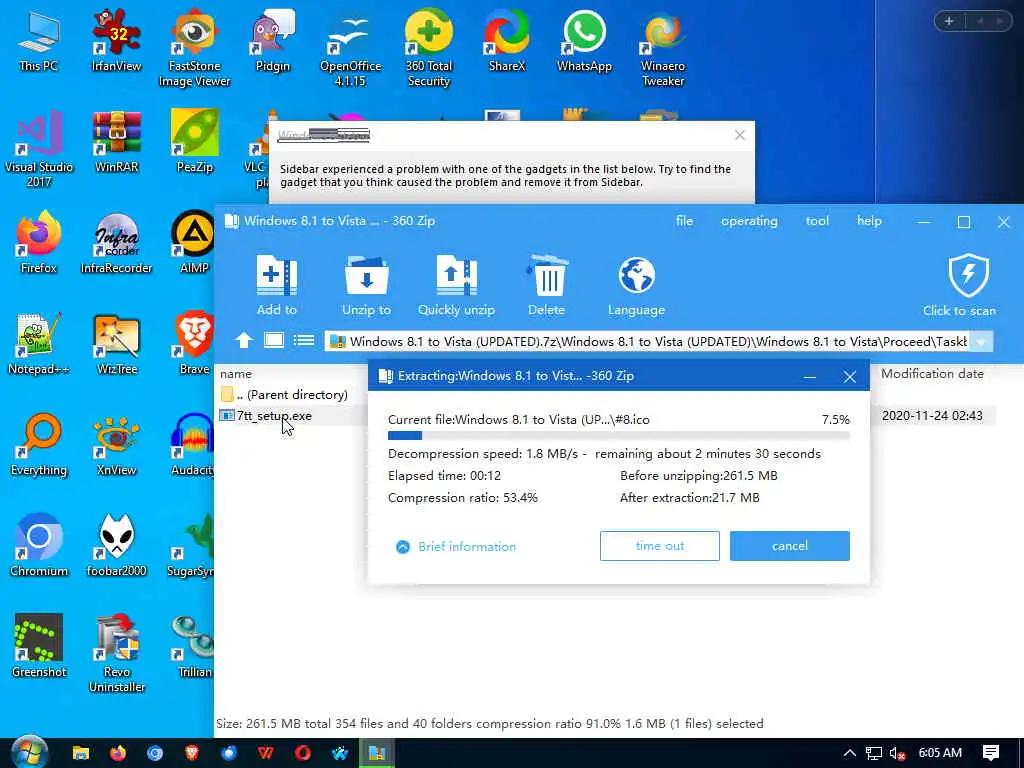Screen dimensions: 1024x768
Task: Open WhatsApp desktop shortcut
Action: [584, 42]
